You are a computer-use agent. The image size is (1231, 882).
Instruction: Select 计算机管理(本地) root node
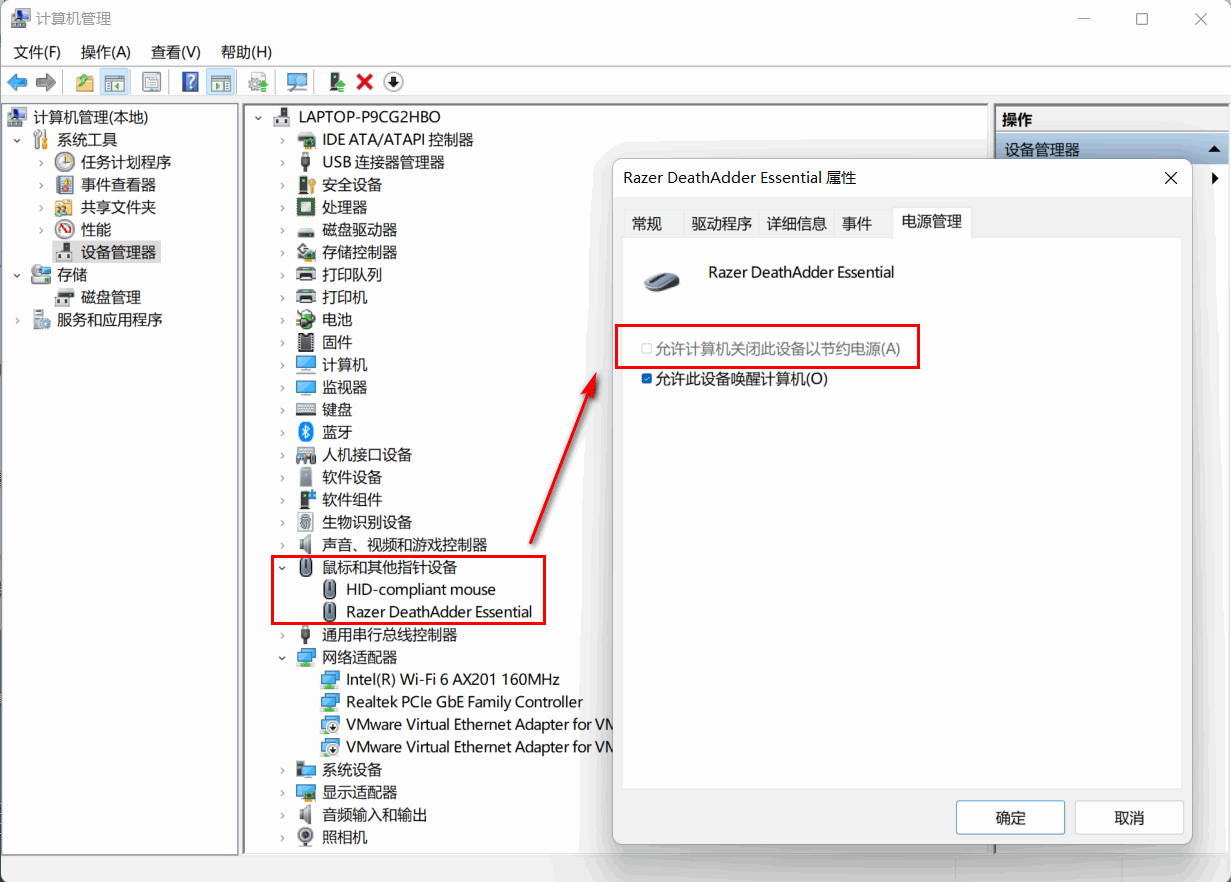tap(90, 117)
